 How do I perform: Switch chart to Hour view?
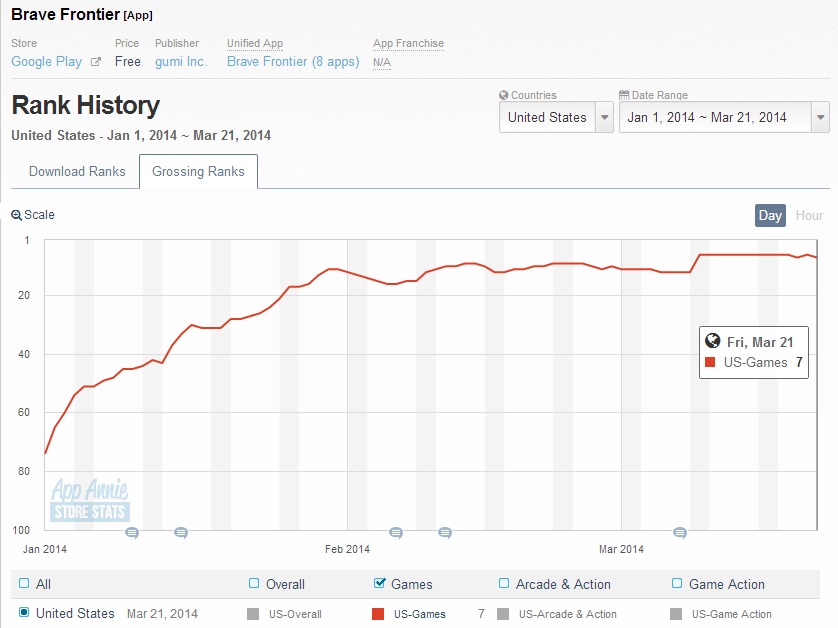[x=809, y=215]
